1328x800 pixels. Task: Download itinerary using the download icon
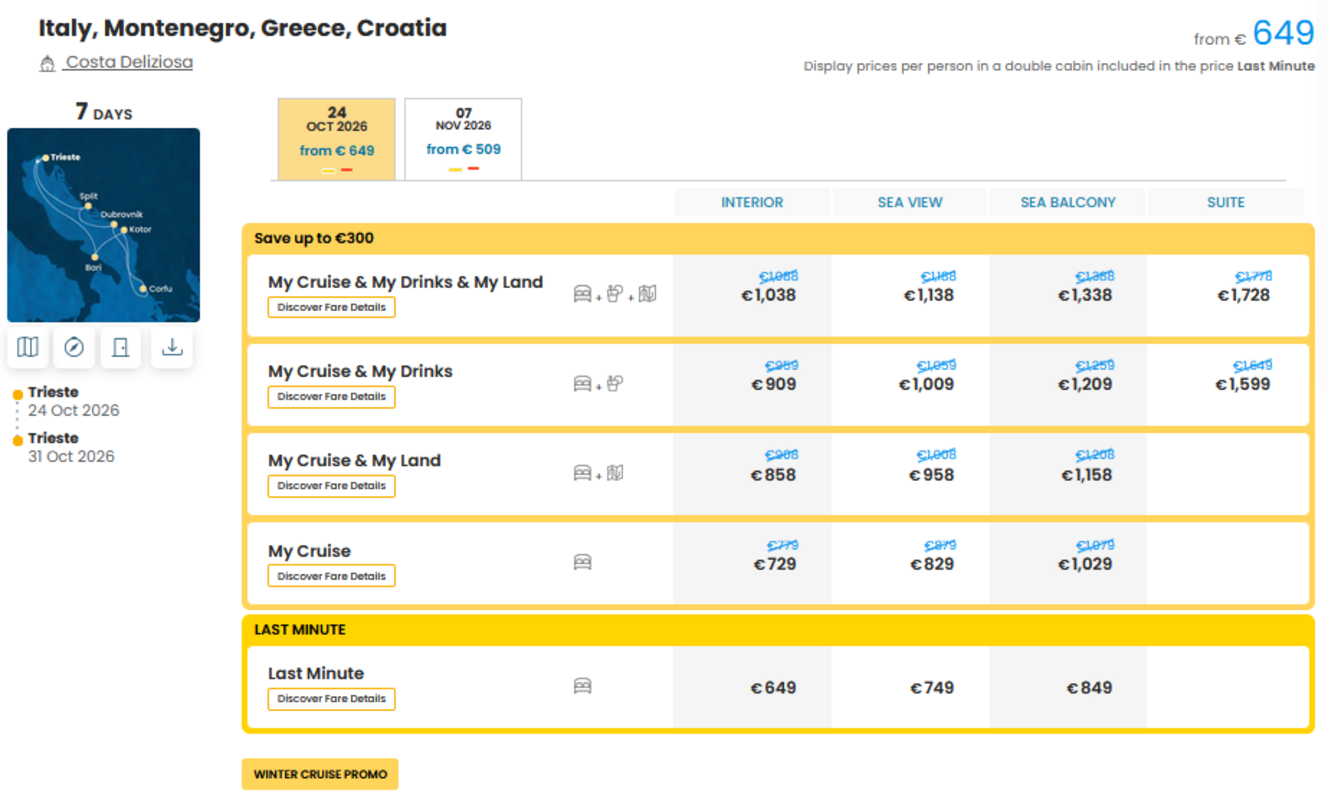click(x=172, y=347)
